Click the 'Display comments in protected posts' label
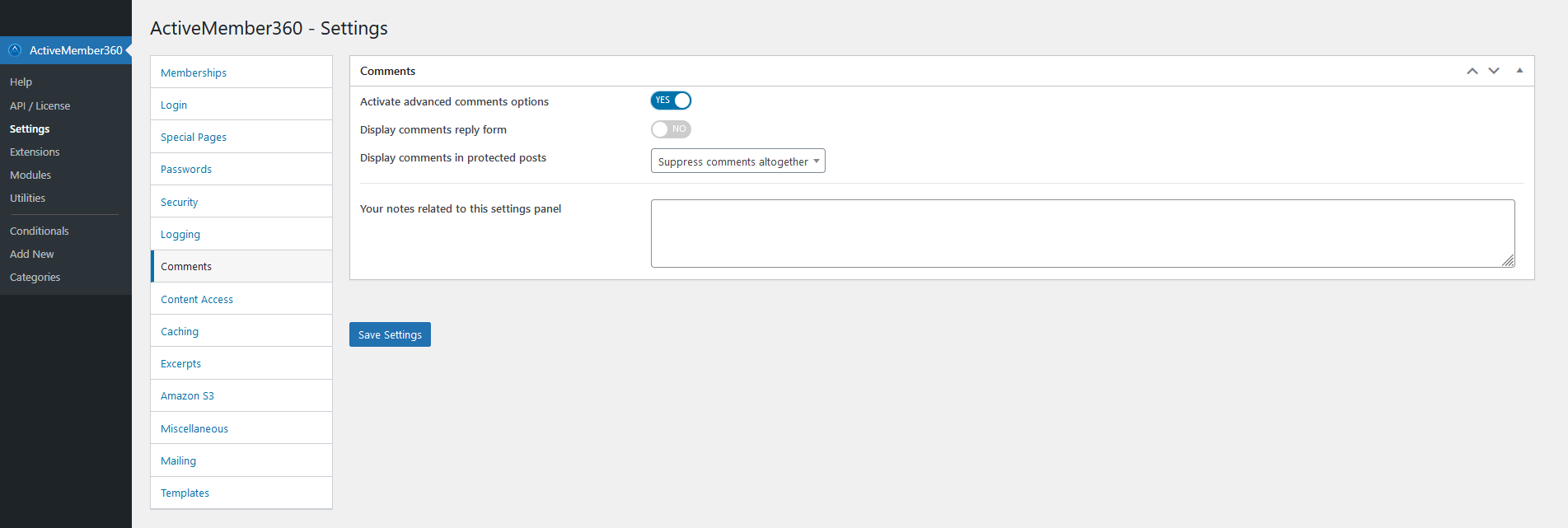1568x528 pixels. (453, 157)
